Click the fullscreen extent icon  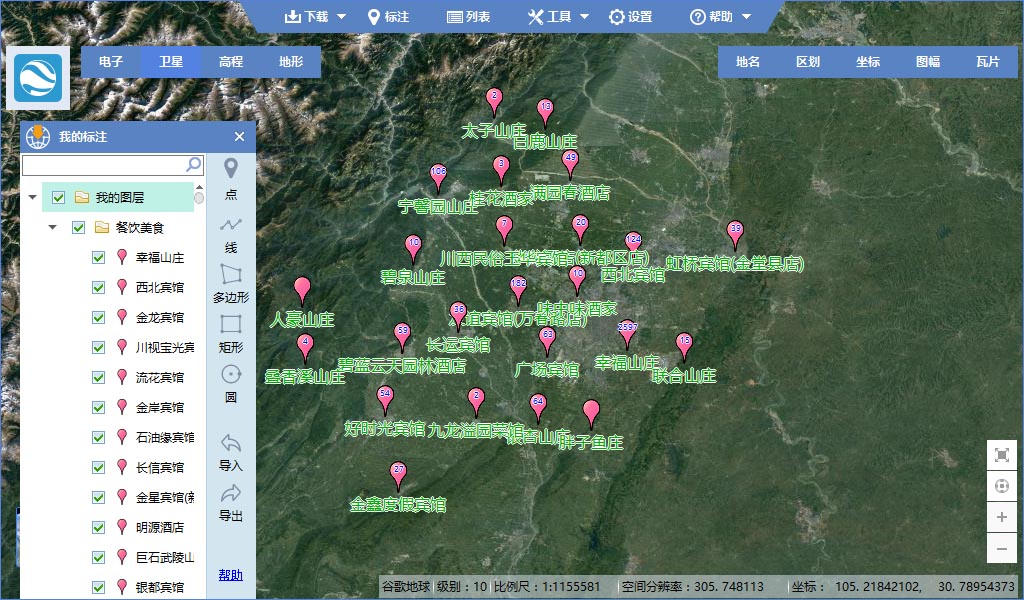(1001, 455)
